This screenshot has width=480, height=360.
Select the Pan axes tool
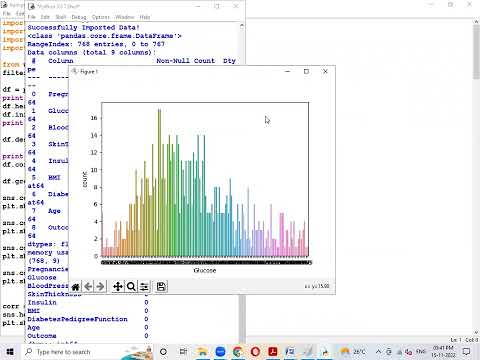point(118,287)
